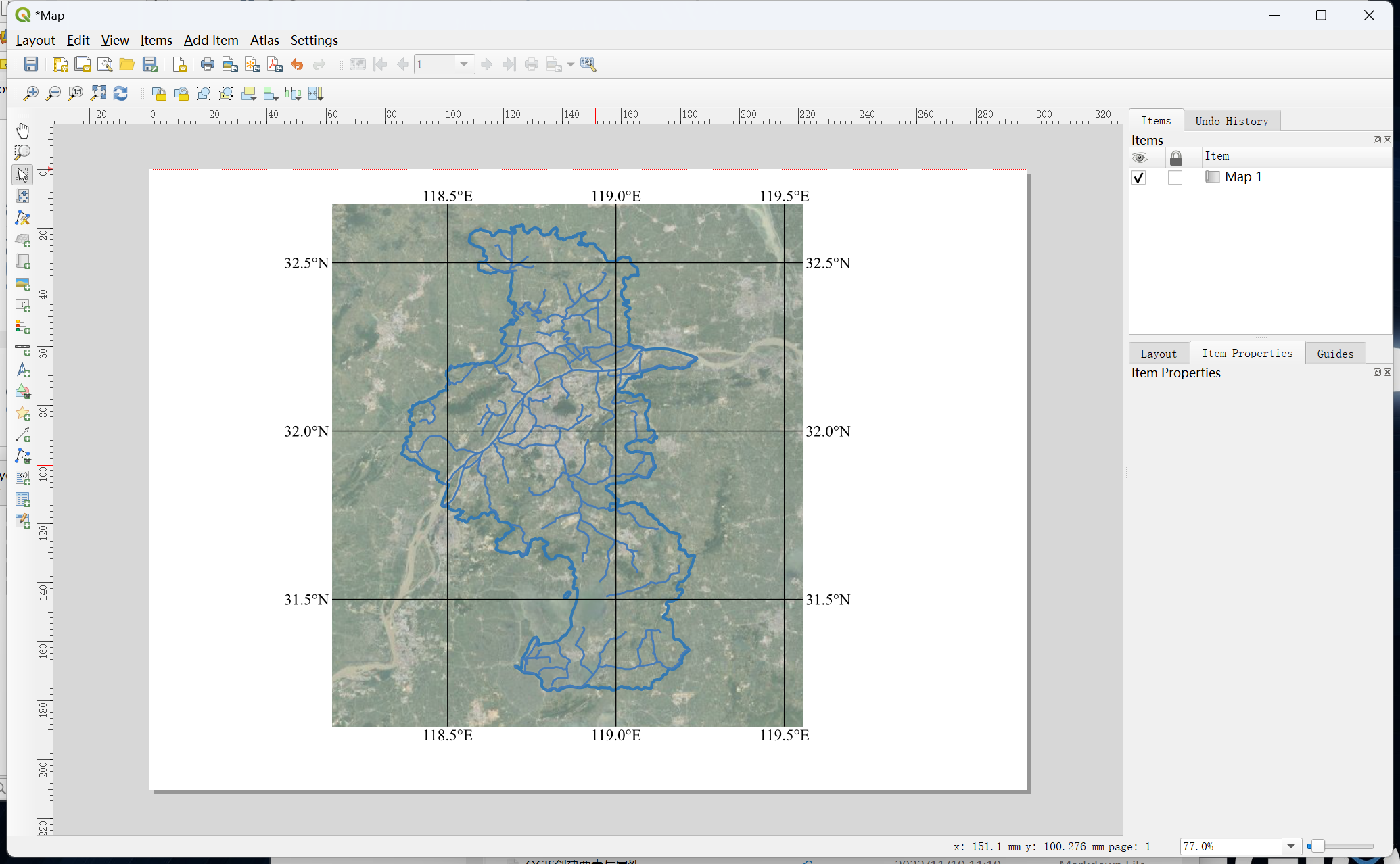Open the Add Item menu
This screenshot has width=1400, height=864.
211,40
